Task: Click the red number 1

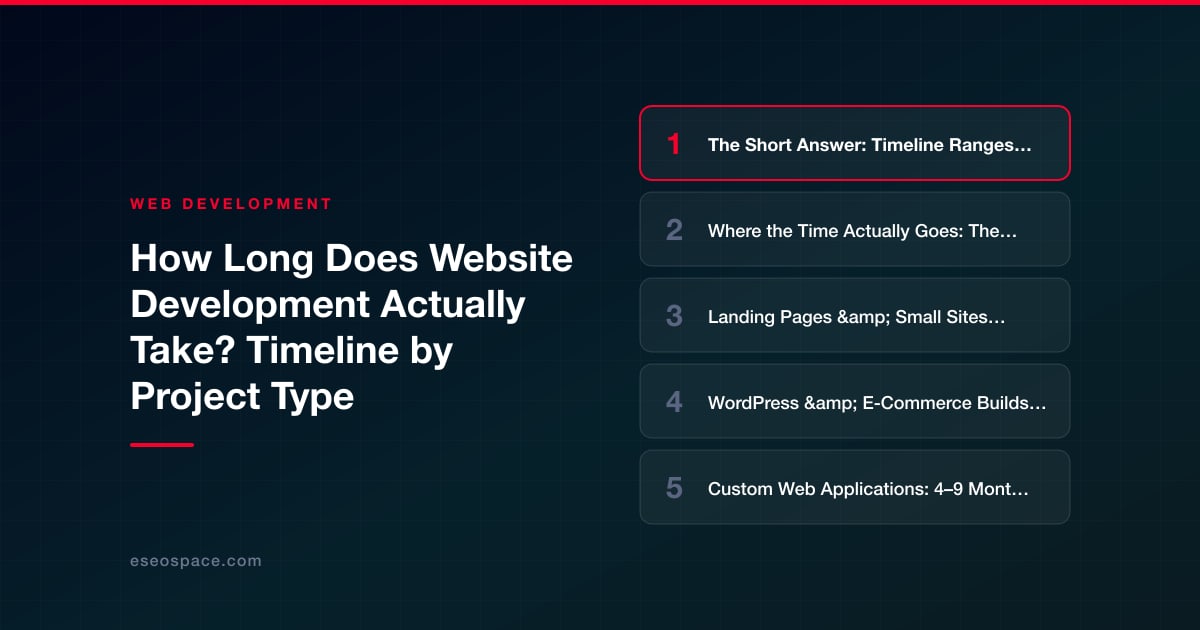Action: [x=674, y=144]
